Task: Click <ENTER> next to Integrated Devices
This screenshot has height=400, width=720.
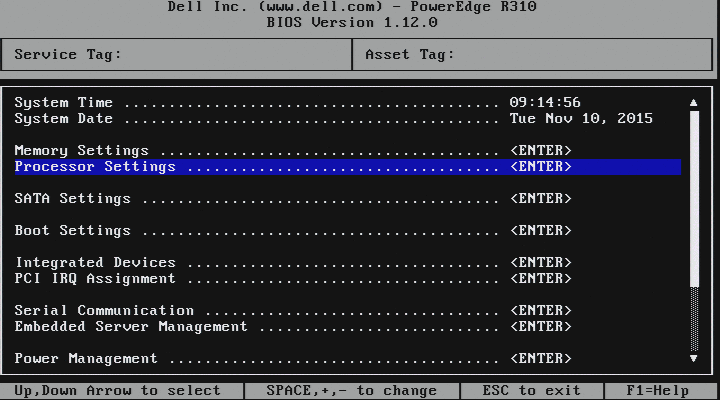Action: pyautogui.click(x=541, y=262)
